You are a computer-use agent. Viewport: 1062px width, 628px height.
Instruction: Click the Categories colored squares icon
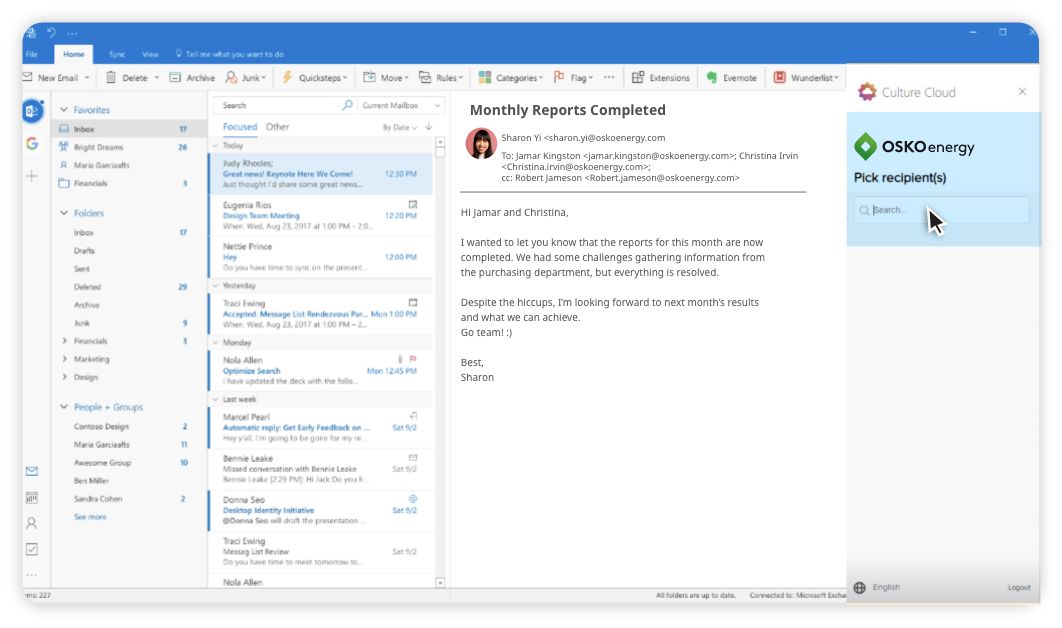pos(485,77)
